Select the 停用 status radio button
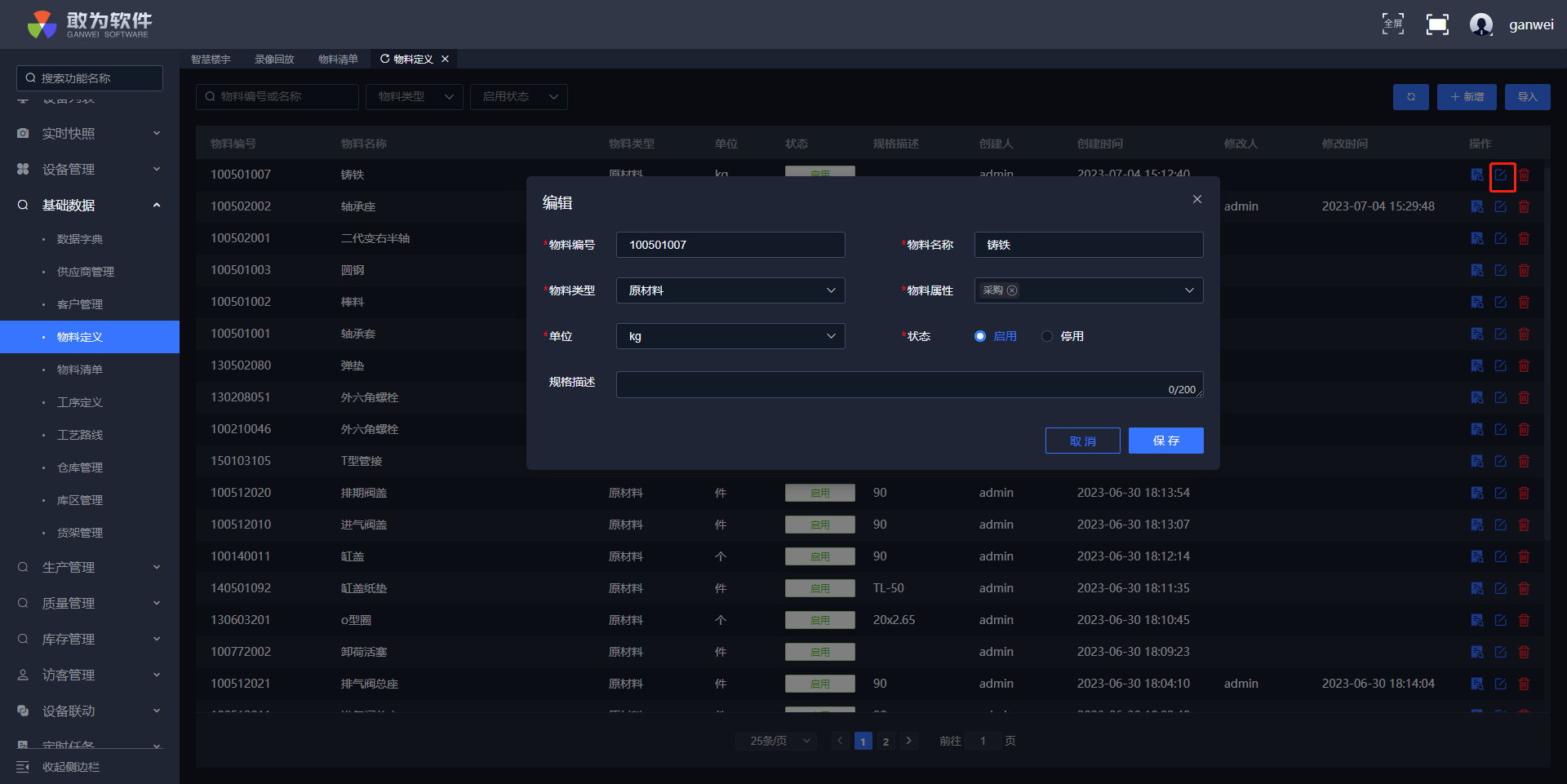 (x=1047, y=336)
